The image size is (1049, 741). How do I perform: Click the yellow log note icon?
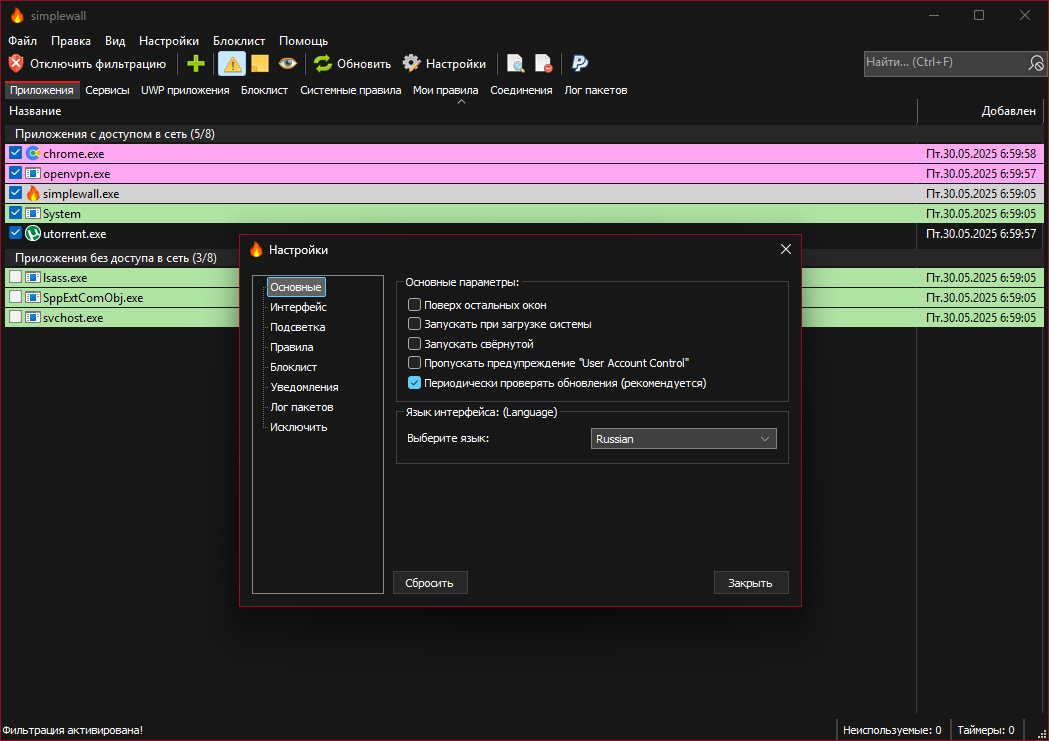click(260, 64)
